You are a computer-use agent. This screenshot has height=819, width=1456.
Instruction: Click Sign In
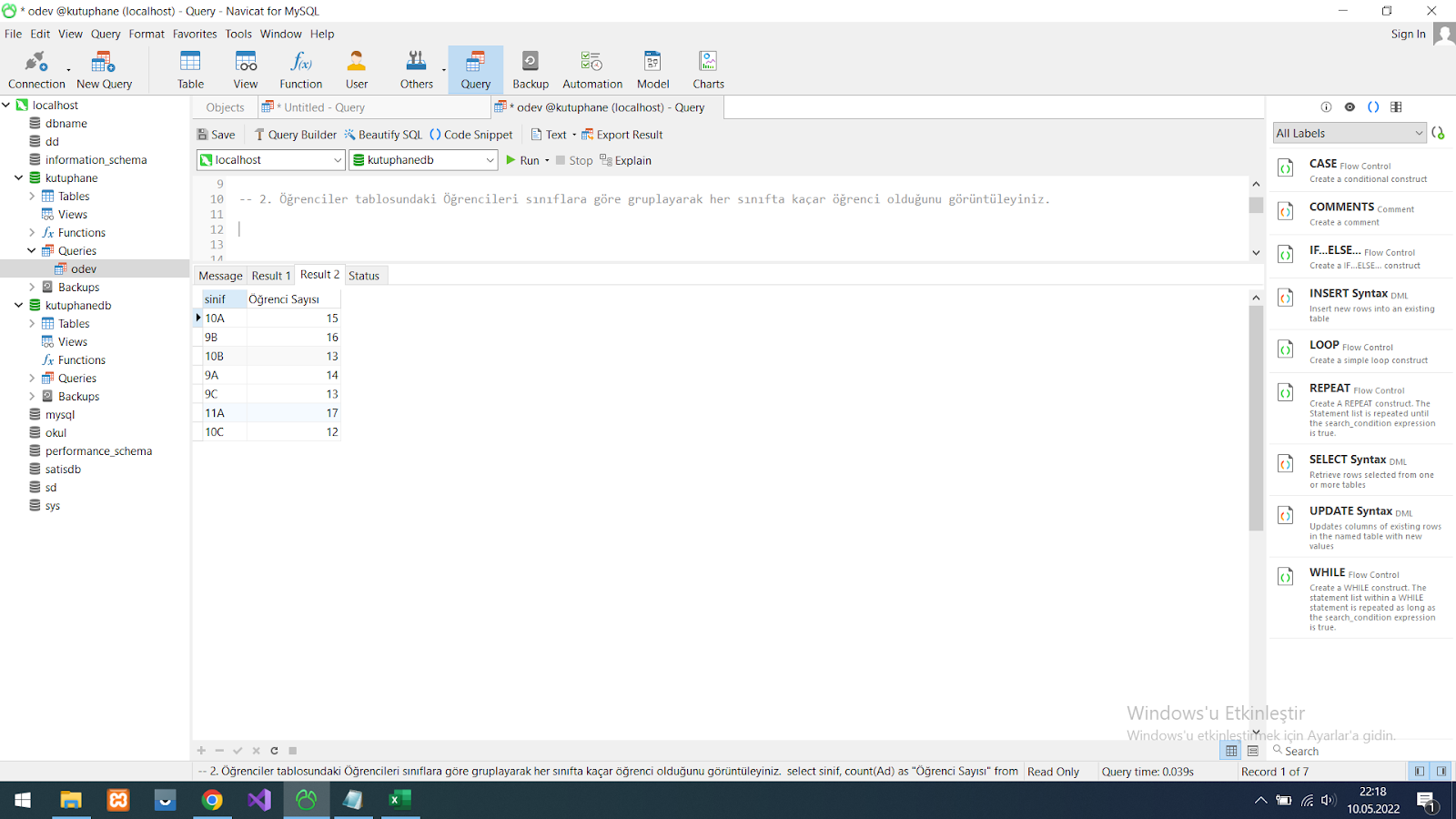[x=1408, y=34]
